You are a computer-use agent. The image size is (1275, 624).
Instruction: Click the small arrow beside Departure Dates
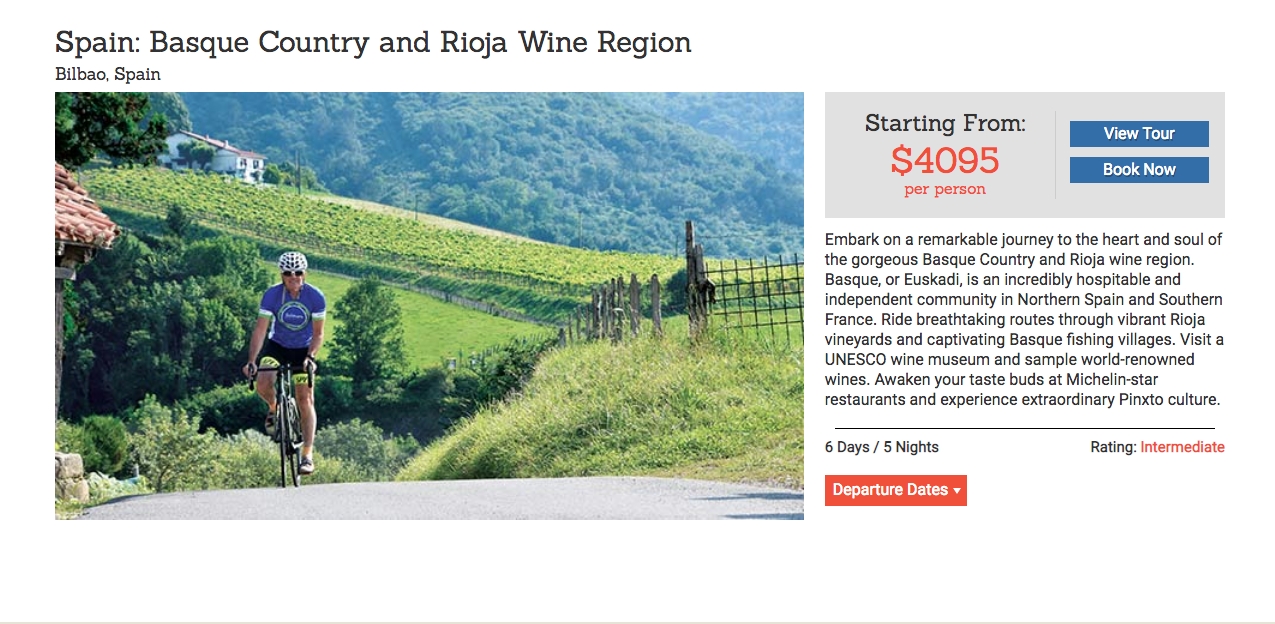(957, 491)
